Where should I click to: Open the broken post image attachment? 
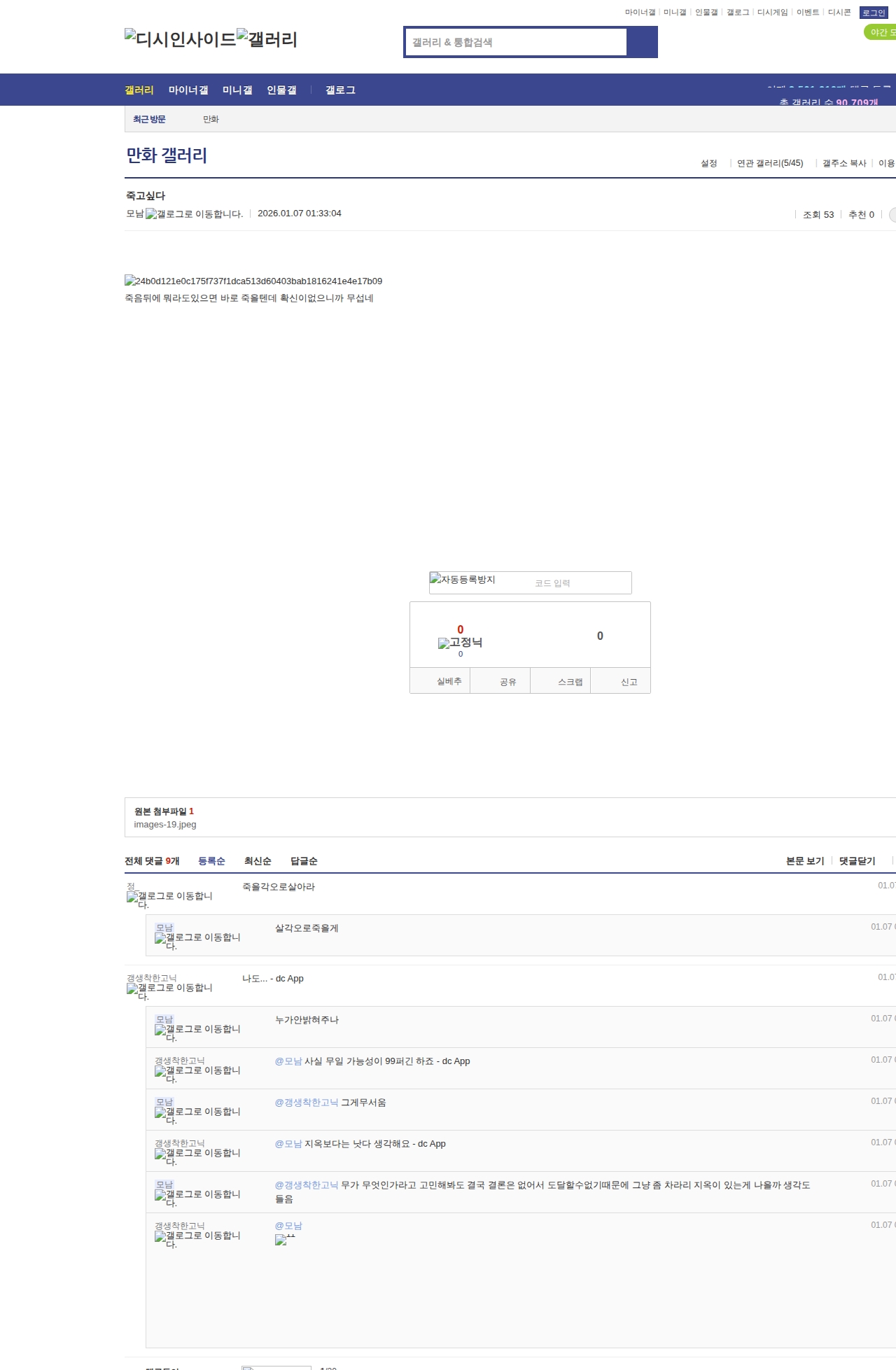tap(253, 281)
